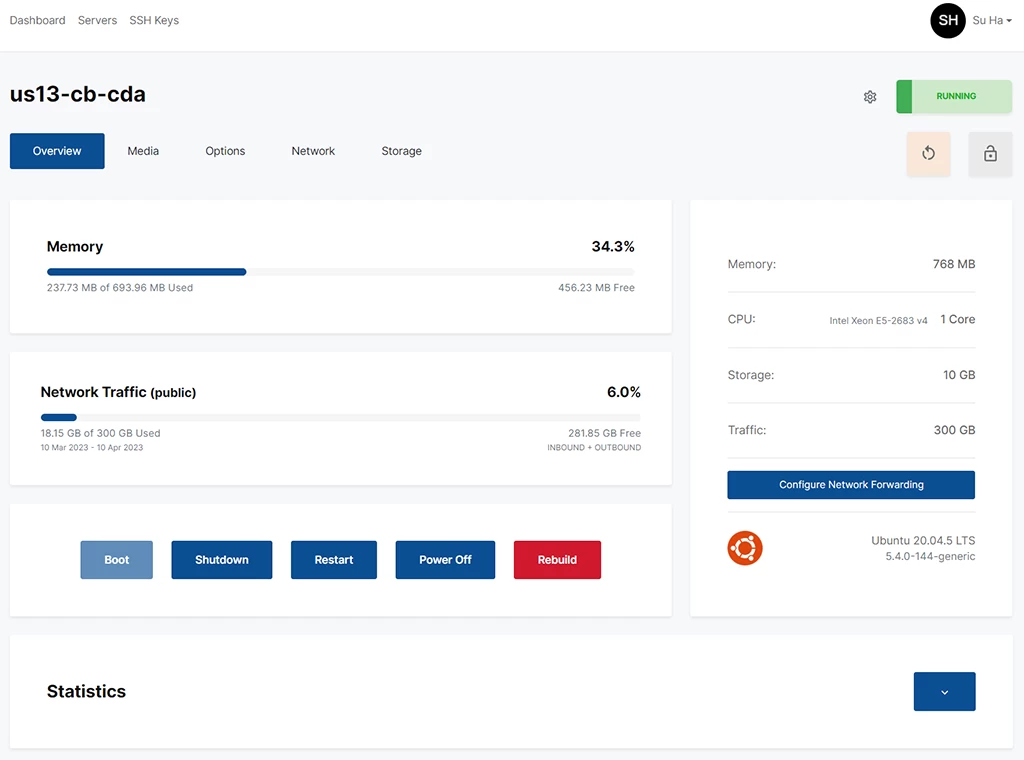The width and height of the screenshot is (1024, 760).
Task: Click the Memory usage progress bar
Action: click(x=340, y=272)
